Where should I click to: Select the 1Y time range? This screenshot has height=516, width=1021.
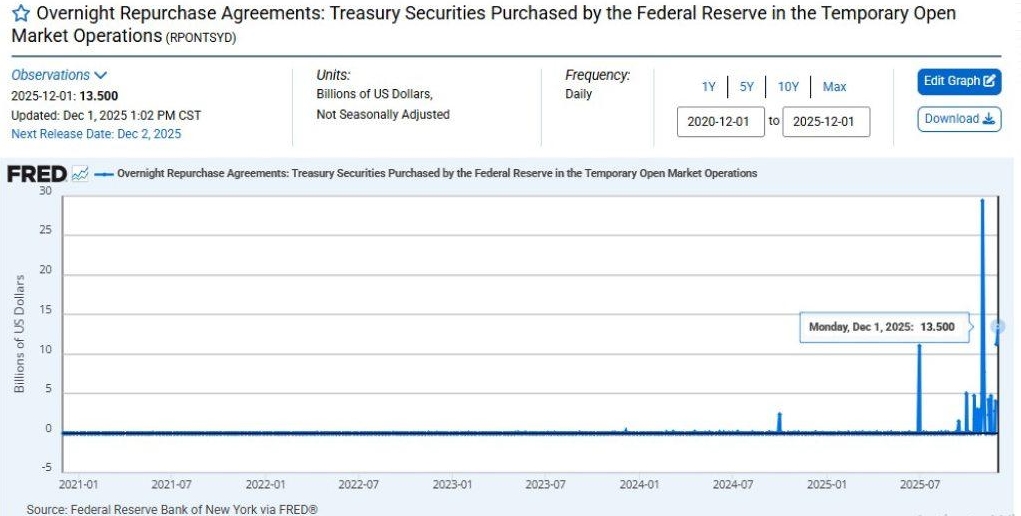pyautogui.click(x=708, y=87)
